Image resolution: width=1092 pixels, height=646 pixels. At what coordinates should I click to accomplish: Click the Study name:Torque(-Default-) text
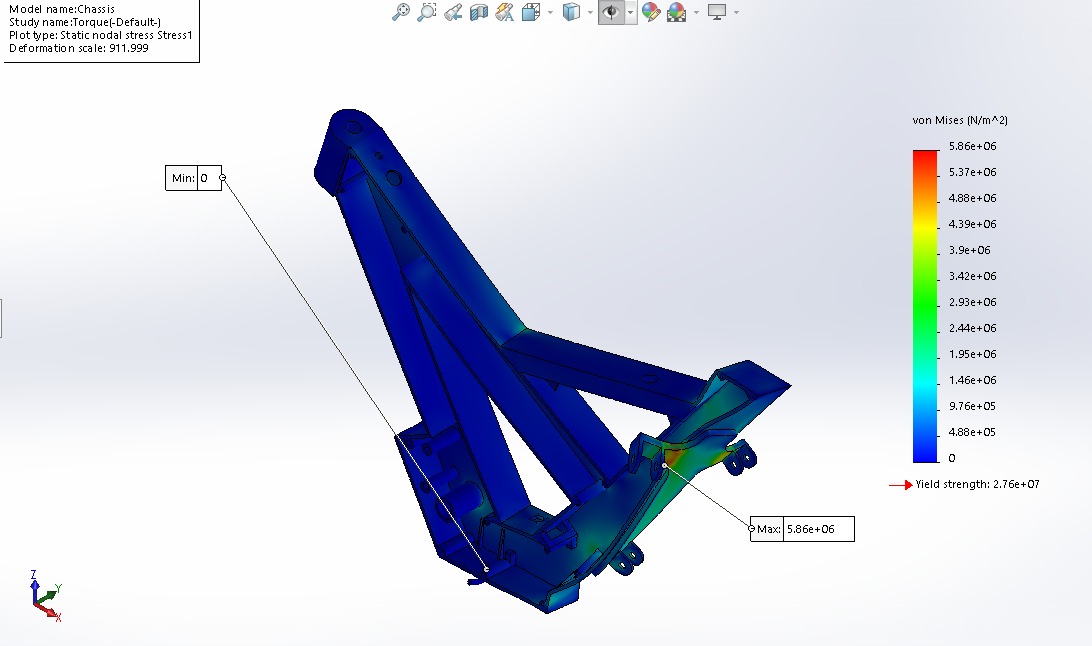click(x=85, y=22)
